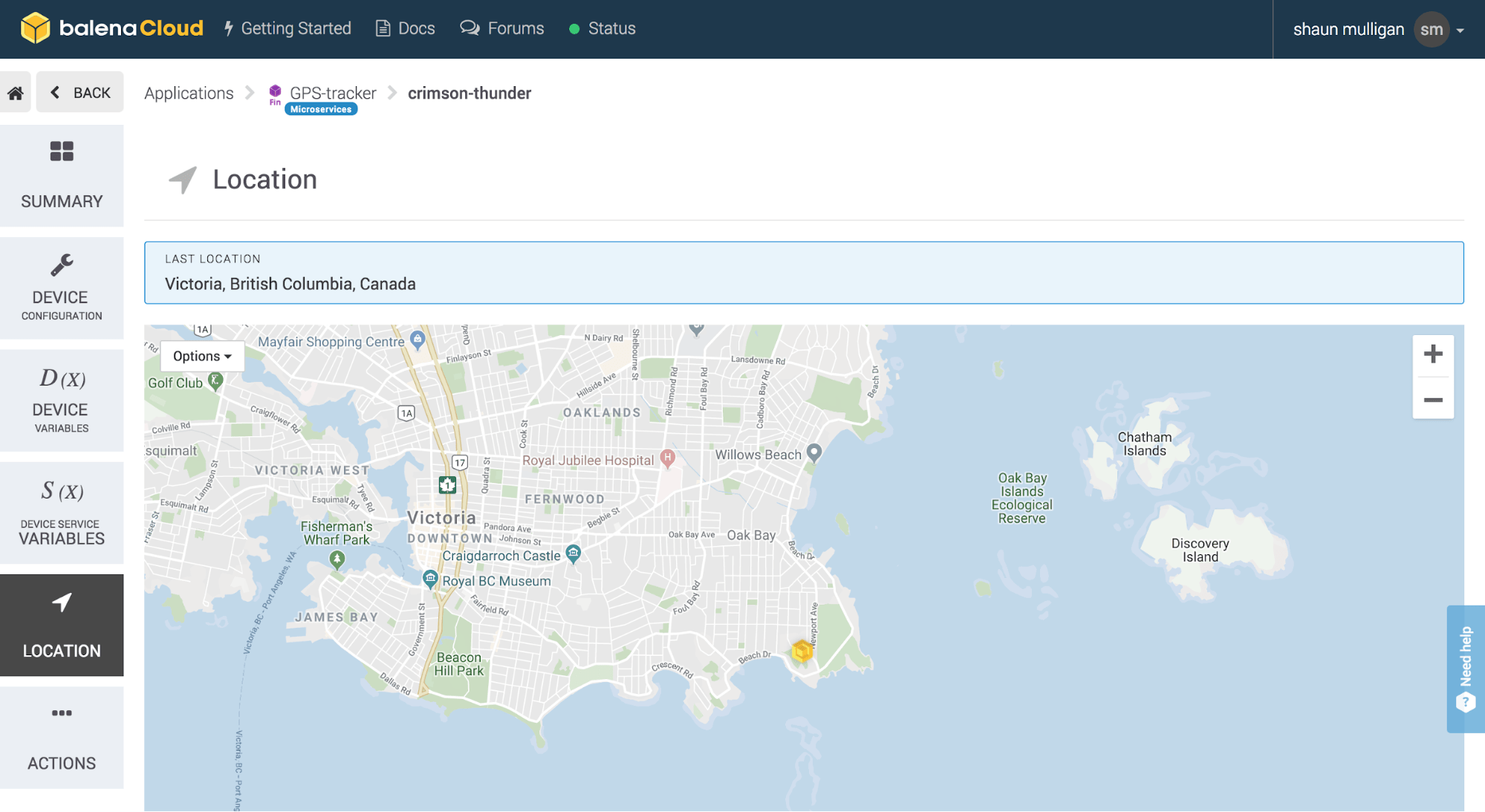Click Craigdarroch Castle map pin

pyautogui.click(x=573, y=553)
